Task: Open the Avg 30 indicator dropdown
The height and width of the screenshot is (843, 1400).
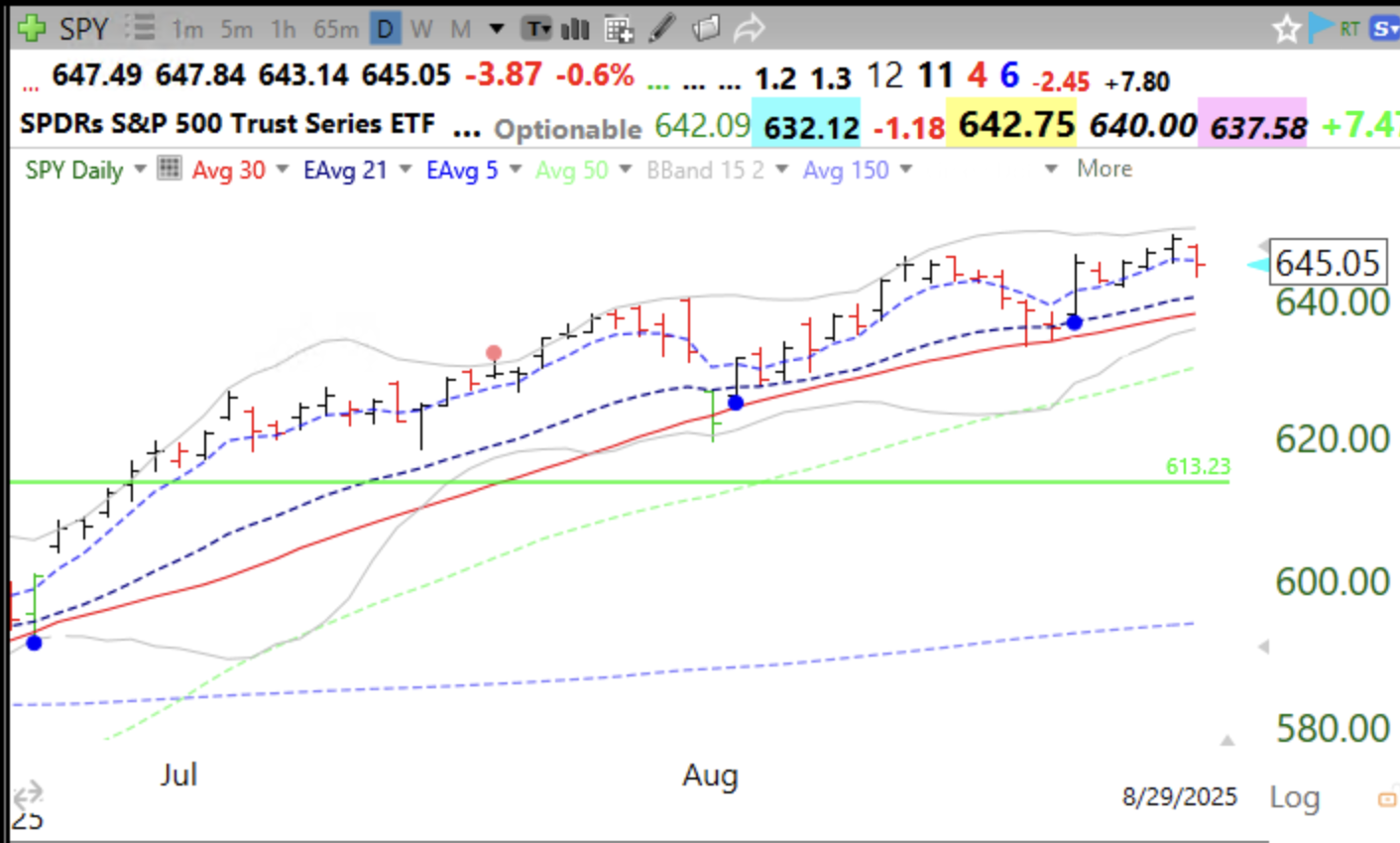Action: 283,170
